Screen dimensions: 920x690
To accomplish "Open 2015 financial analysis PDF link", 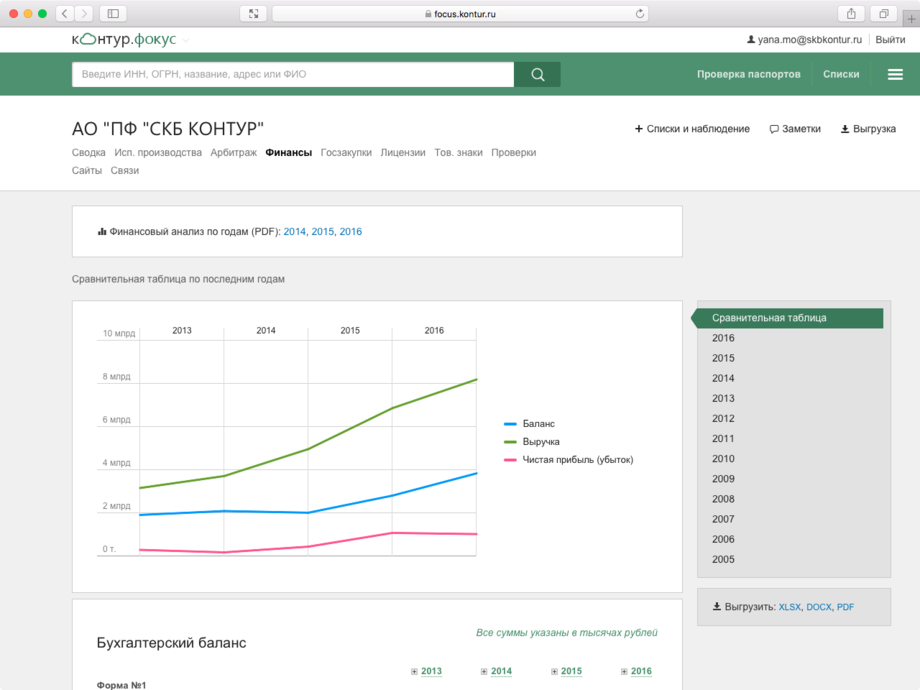I will coord(323,232).
